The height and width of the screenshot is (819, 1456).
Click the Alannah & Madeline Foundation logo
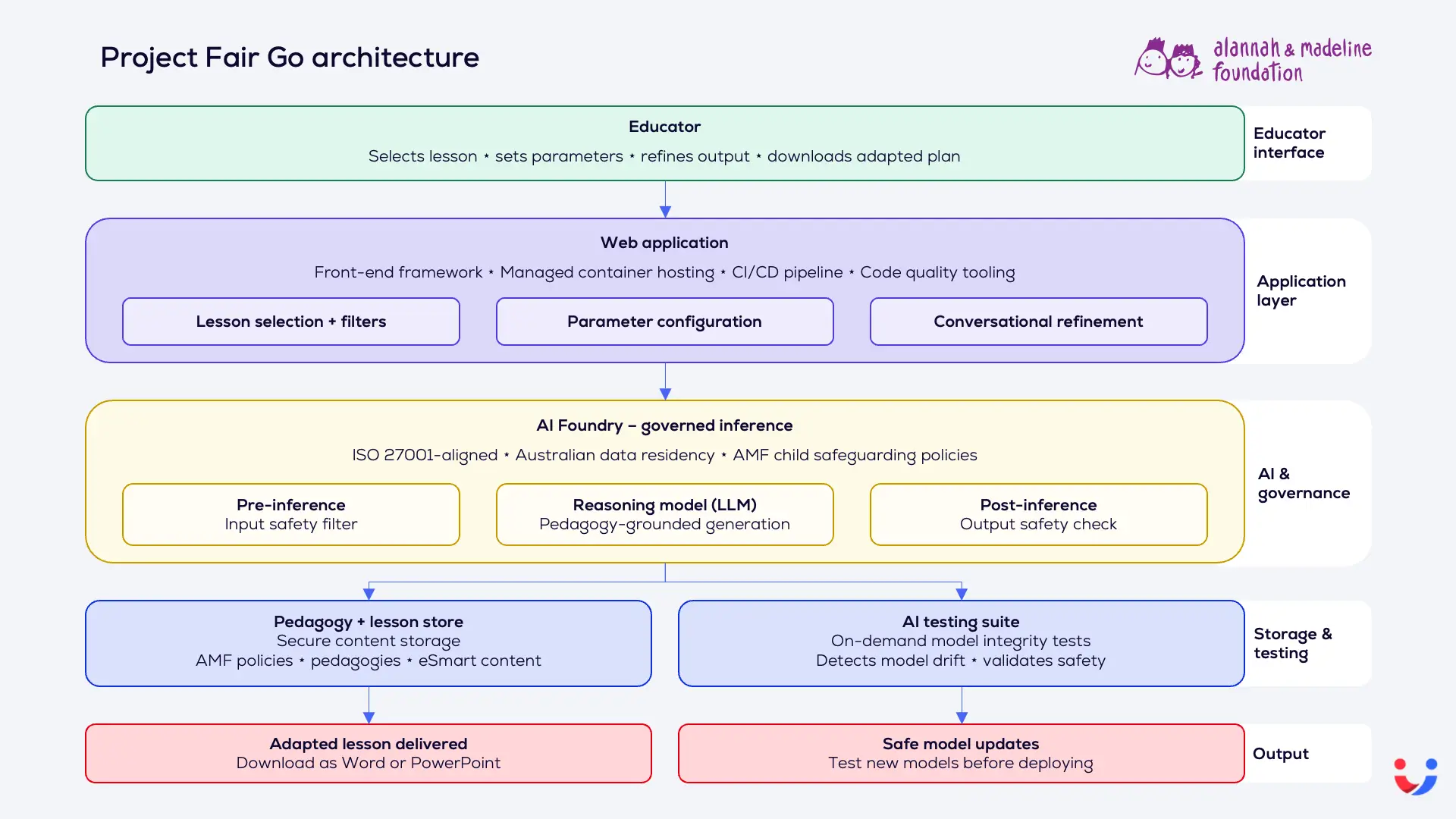tap(1253, 59)
